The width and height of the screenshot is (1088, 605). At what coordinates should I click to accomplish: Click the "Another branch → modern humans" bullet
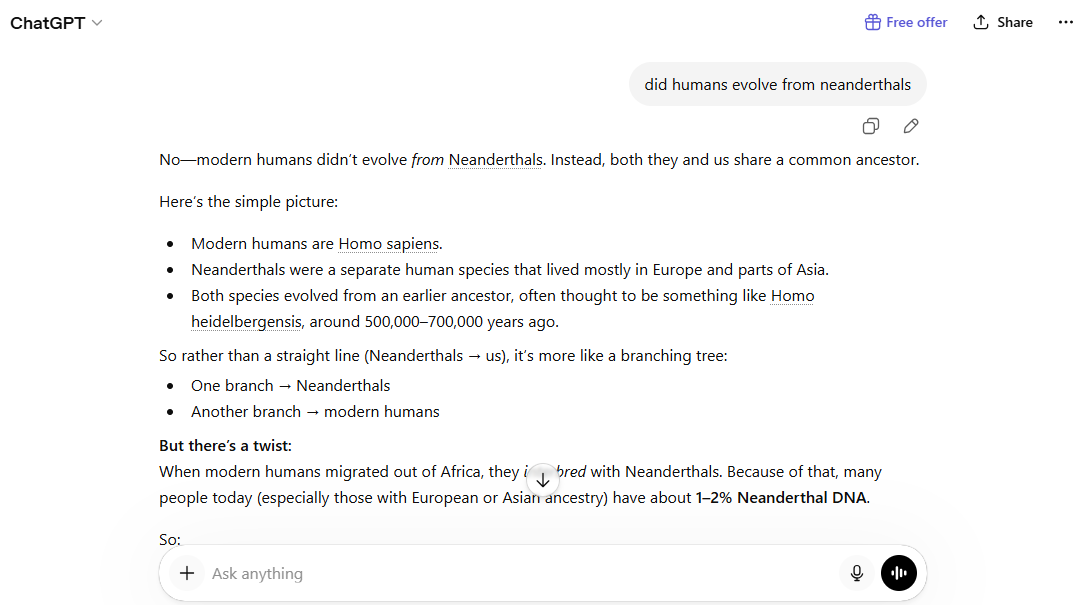315,412
